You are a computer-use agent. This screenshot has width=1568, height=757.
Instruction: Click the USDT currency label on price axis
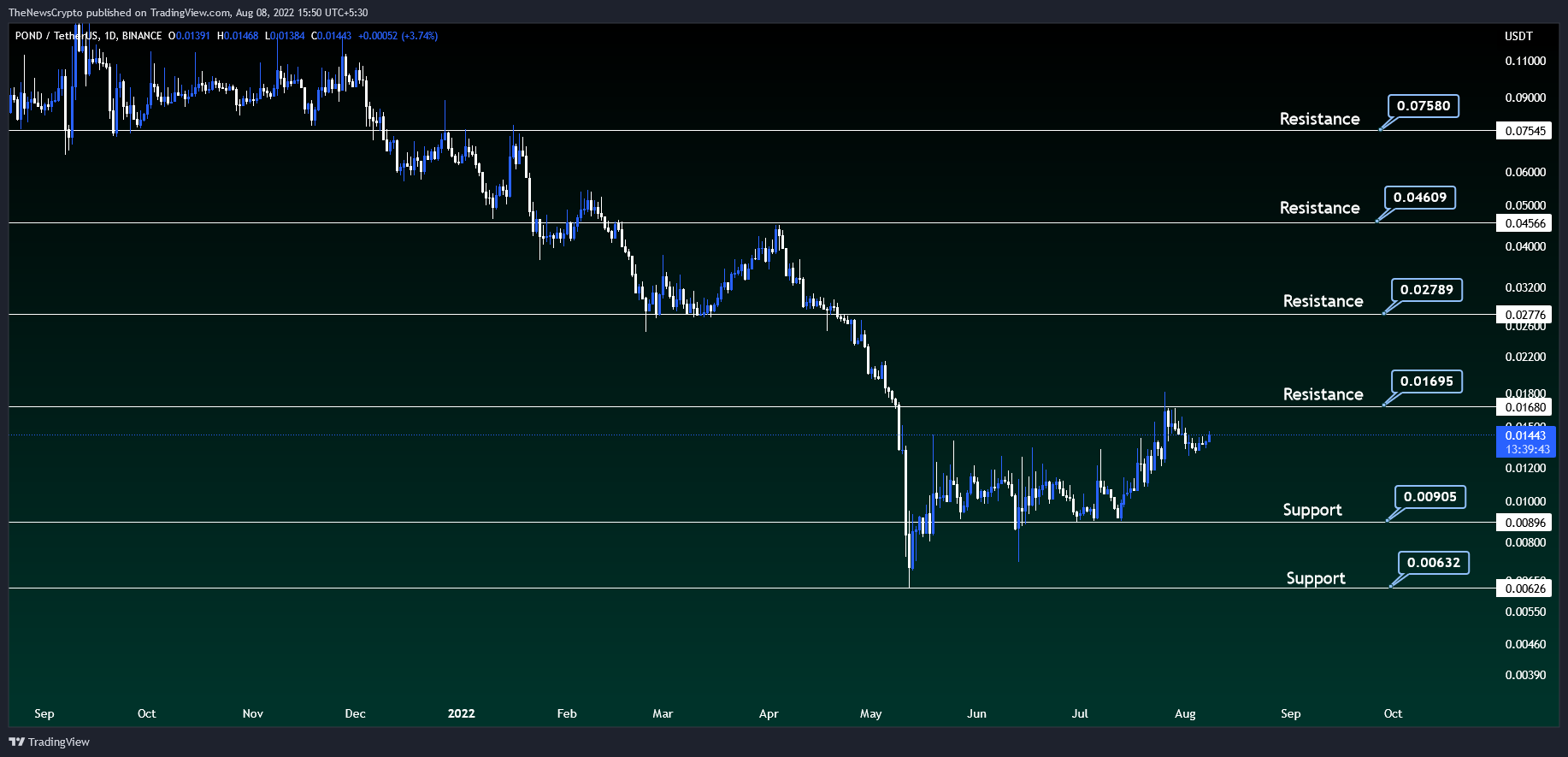(x=1518, y=36)
